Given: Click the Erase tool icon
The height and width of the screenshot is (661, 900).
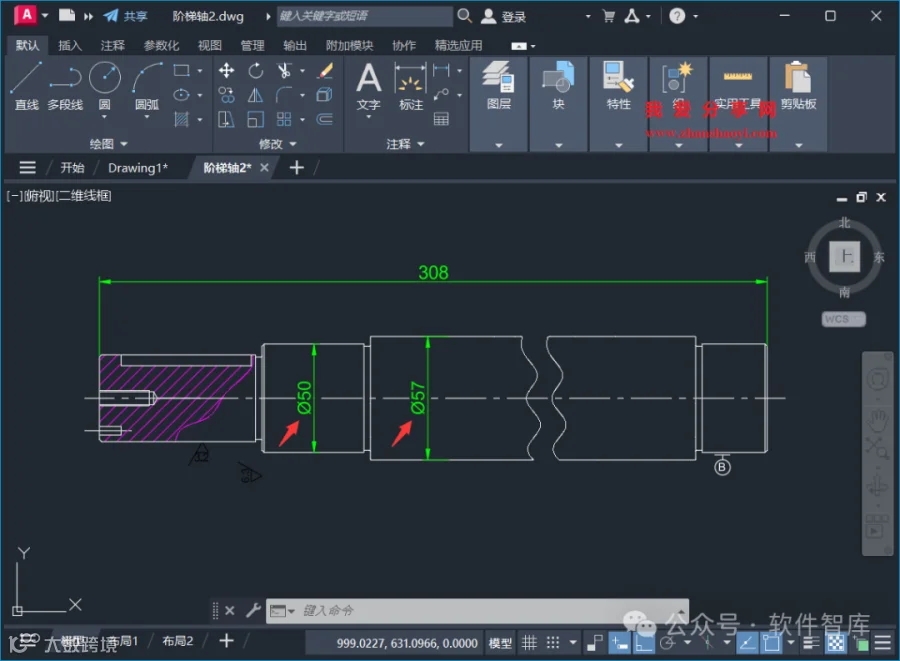Looking at the screenshot, I should click(x=325, y=71).
